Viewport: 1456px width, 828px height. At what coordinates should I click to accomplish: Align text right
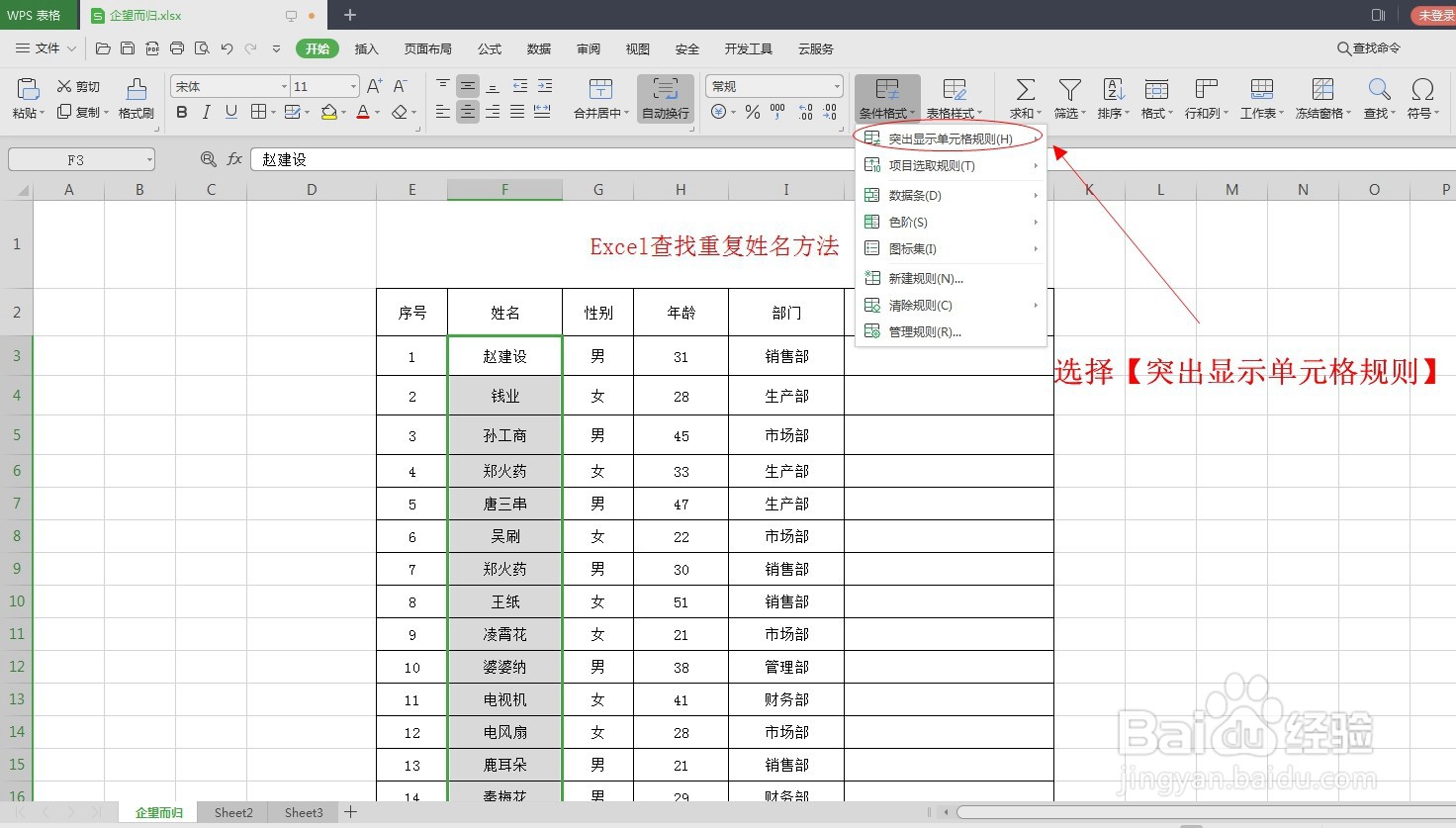493,112
